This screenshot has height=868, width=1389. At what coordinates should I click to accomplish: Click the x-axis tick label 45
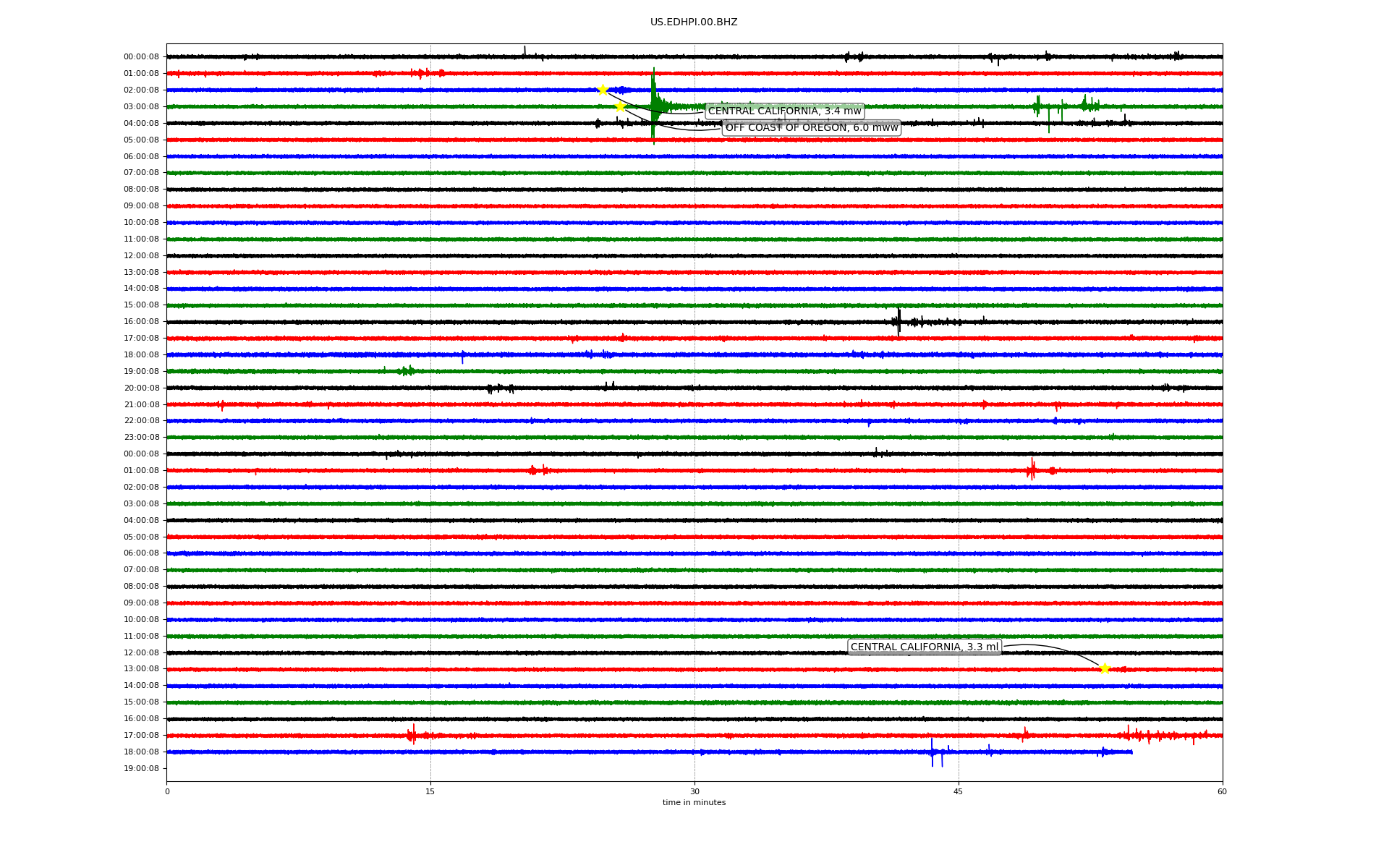pyautogui.click(x=959, y=791)
